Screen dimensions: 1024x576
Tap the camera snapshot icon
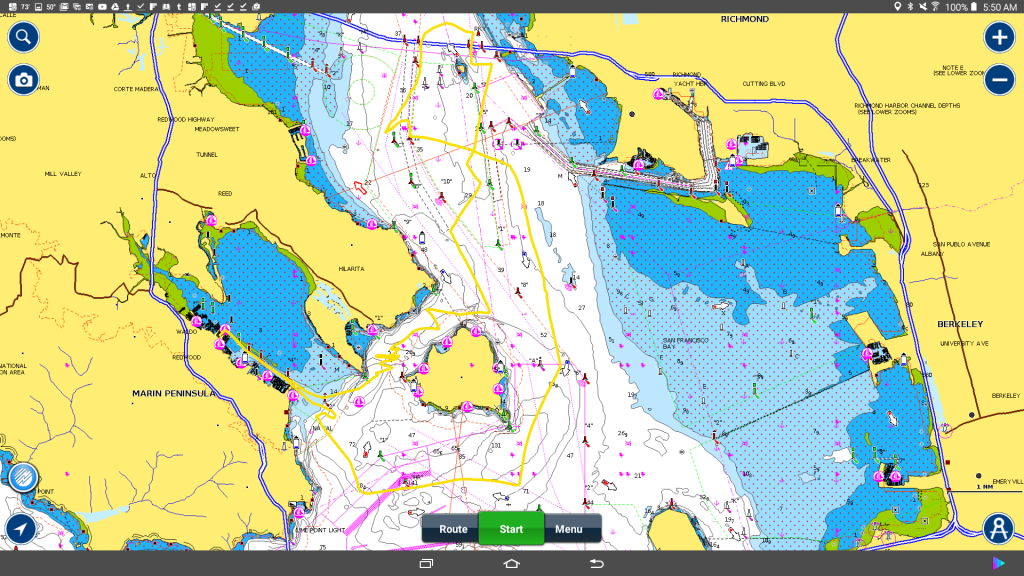tap(24, 80)
